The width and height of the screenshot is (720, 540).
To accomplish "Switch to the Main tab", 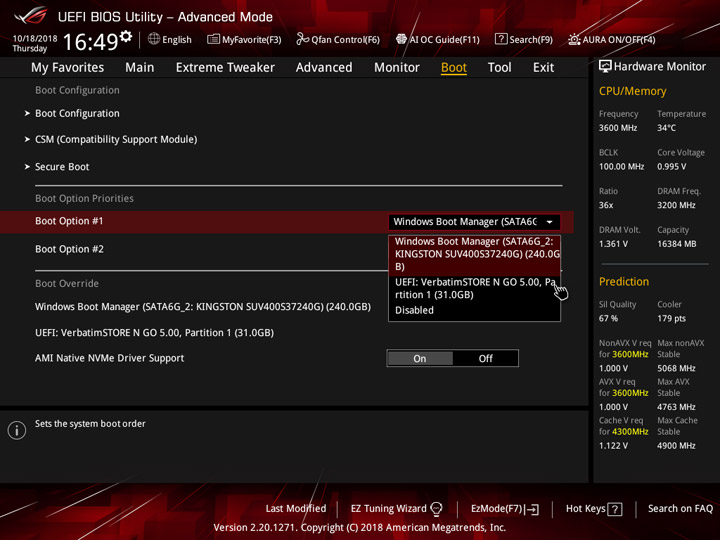I will pos(140,68).
